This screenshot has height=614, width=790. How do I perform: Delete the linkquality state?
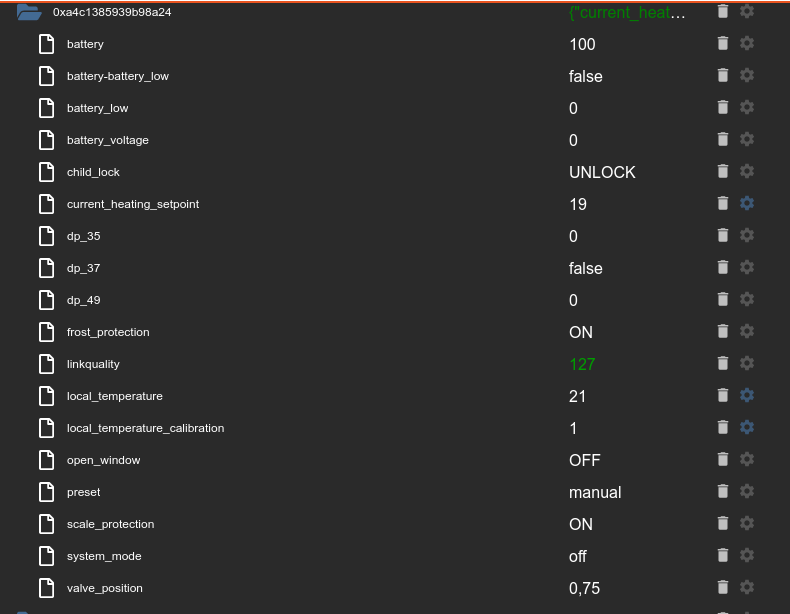[x=723, y=363]
